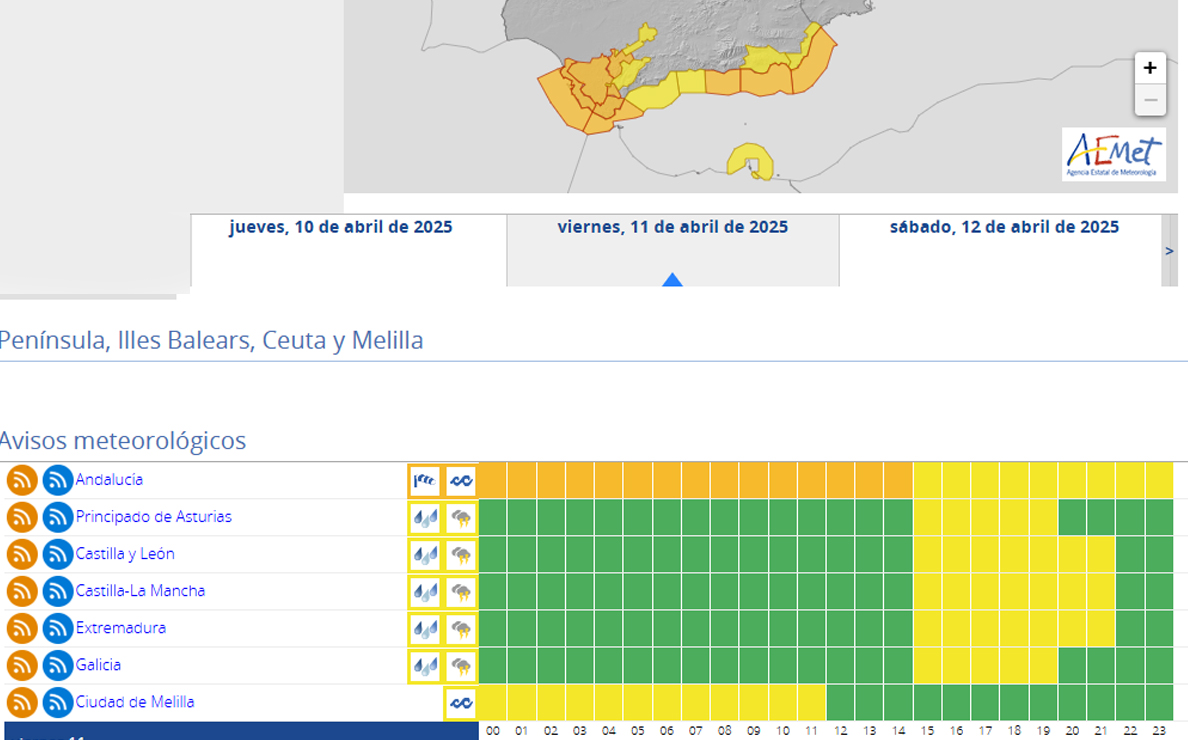Expand next dates with the right arrow
This screenshot has width=1188, height=740.
[1169, 251]
